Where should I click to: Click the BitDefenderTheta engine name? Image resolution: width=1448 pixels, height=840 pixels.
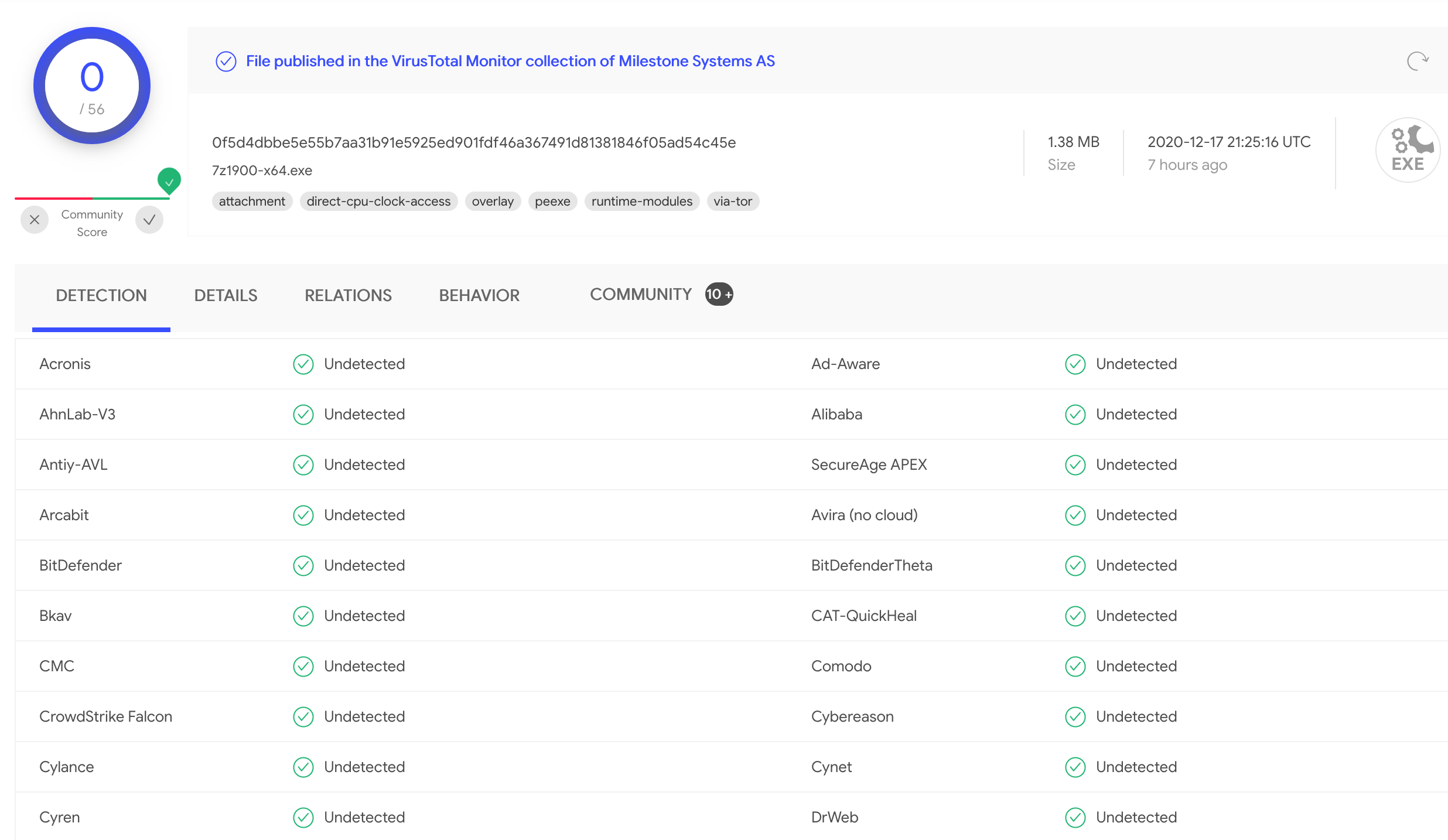click(872, 565)
